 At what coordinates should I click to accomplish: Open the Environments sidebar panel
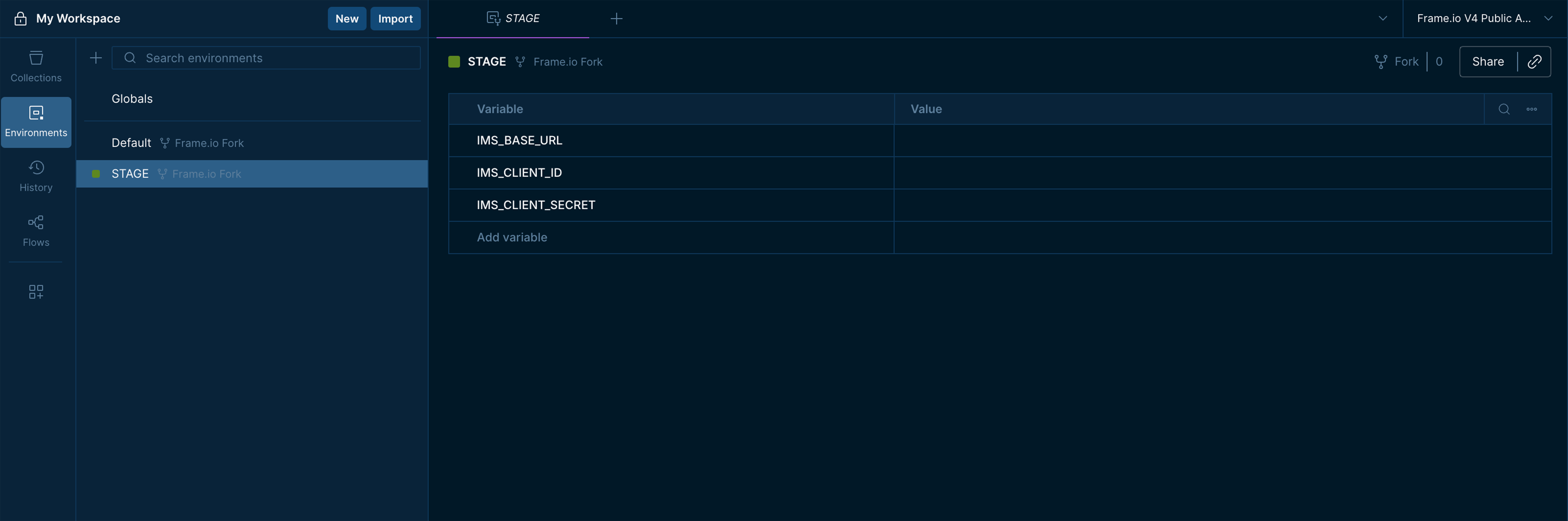click(36, 122)
